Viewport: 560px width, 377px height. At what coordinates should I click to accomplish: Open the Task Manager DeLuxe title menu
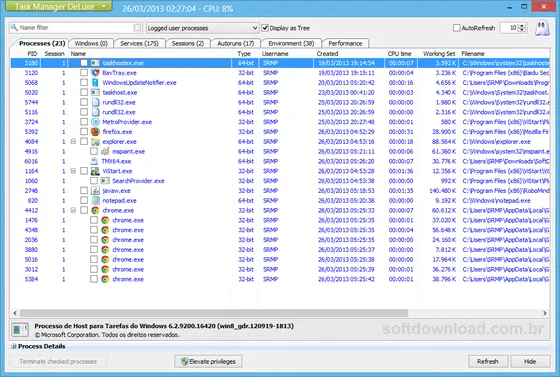(x=59, y=6)
